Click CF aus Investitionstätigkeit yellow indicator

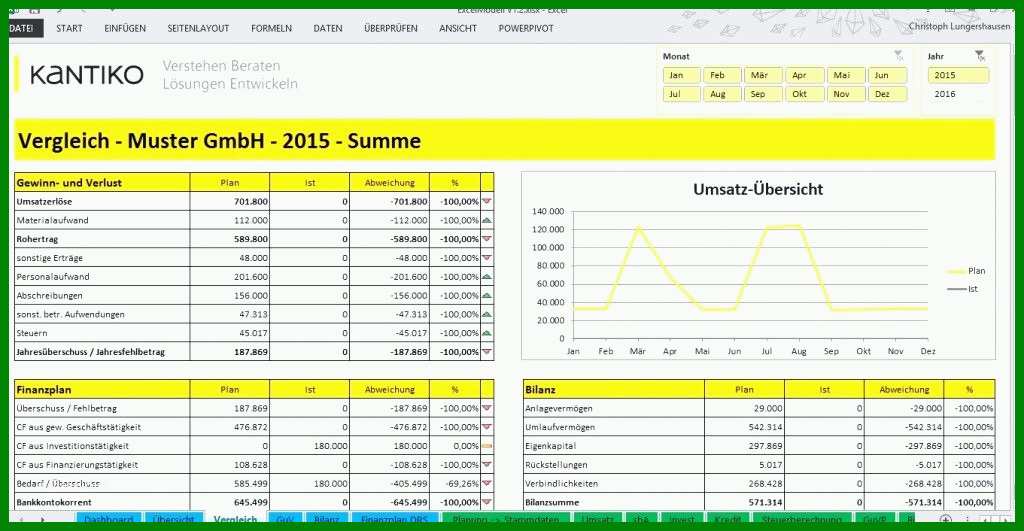[487, 446]
